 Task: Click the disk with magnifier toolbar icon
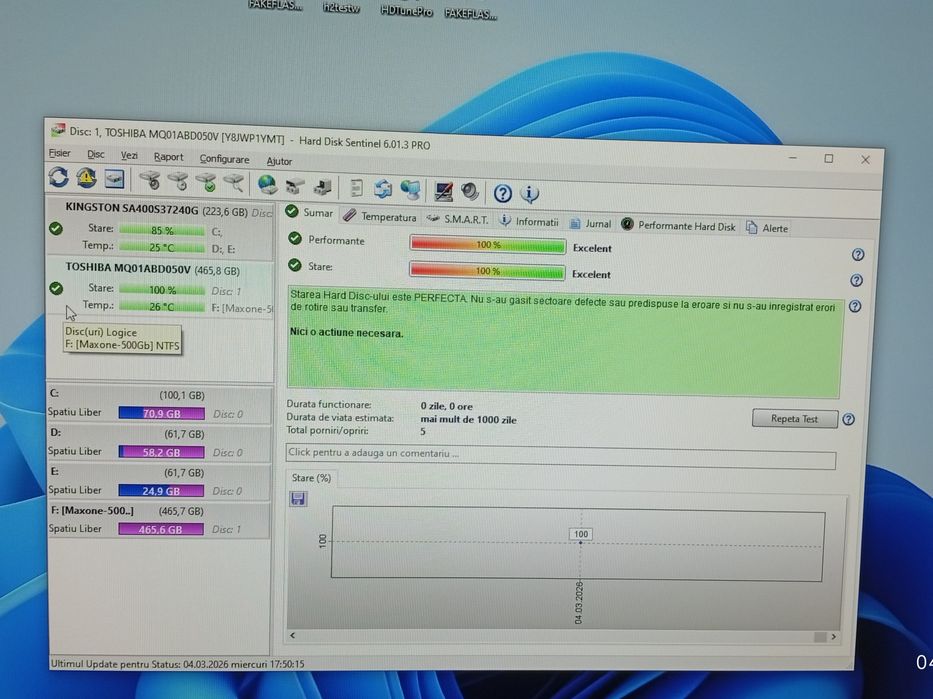point(234,183)
